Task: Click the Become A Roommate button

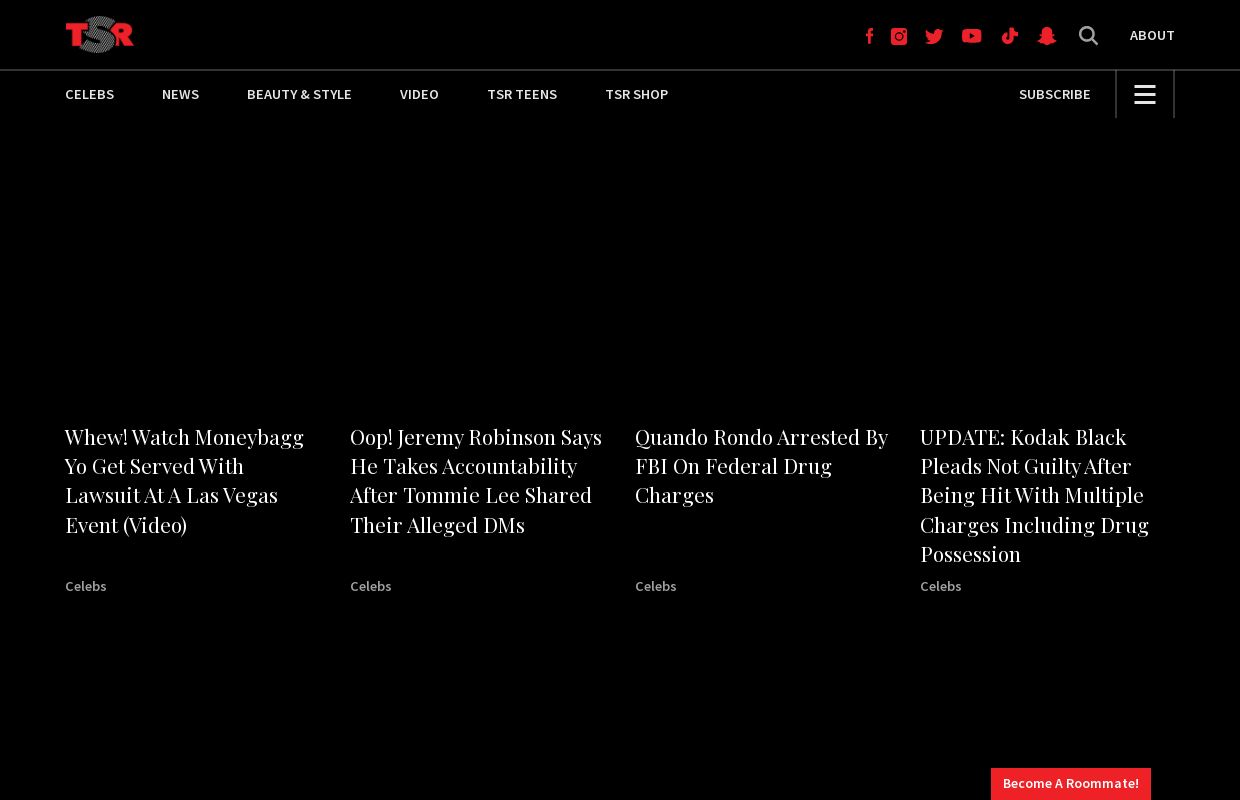Action: [x=1070, y=784]
